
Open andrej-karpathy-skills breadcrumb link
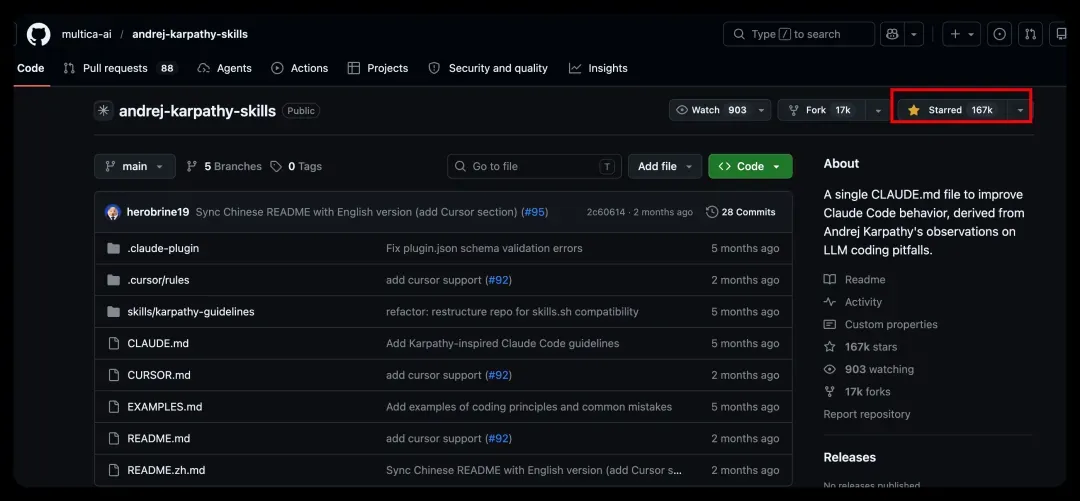click(x=189, y=34)
